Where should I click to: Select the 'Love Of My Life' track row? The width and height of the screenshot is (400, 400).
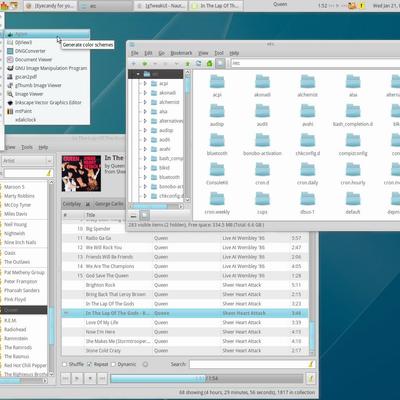[x=185, y=323]
